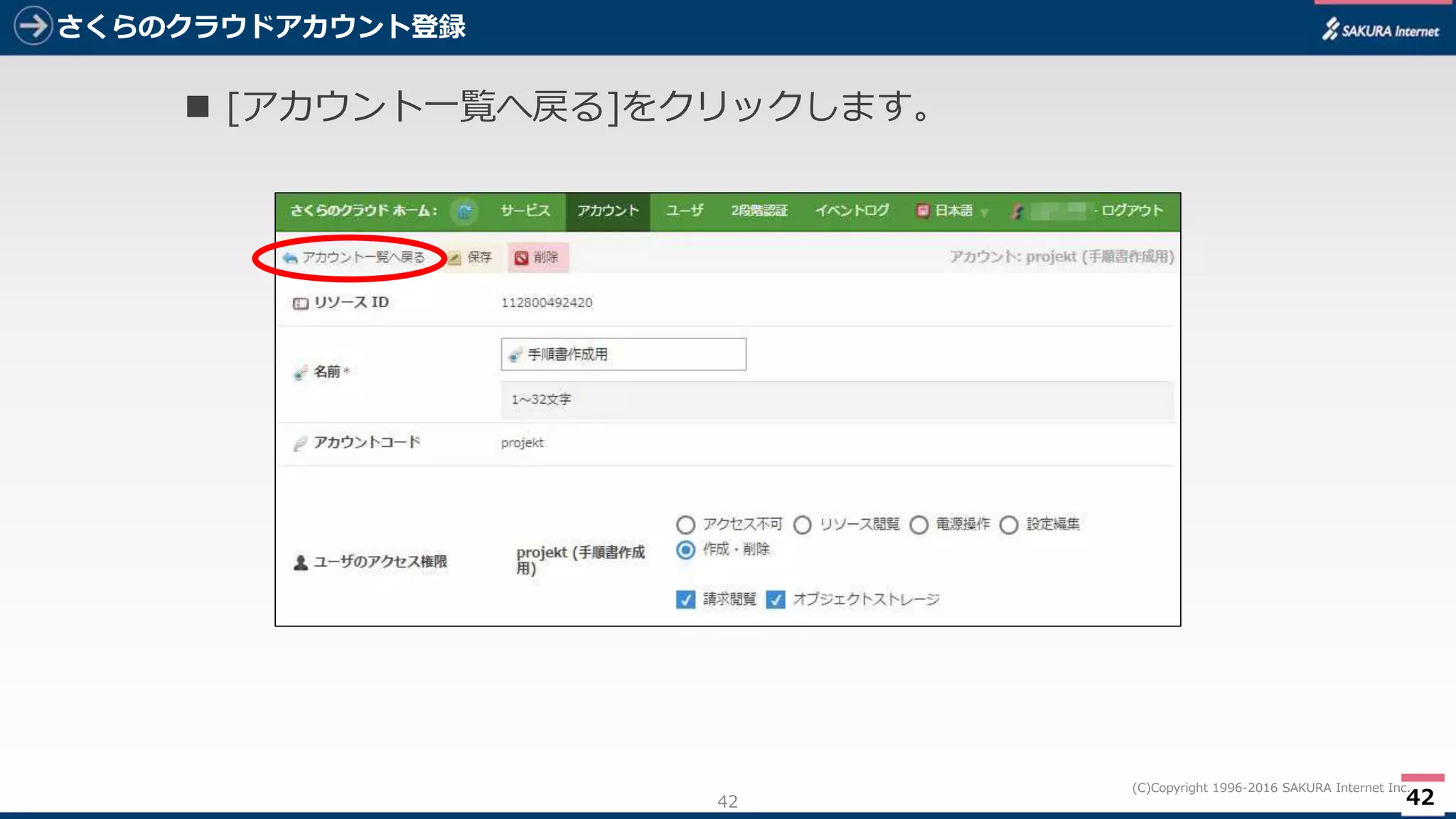Viewport: 1456px width, 819px height.
Task: Toggle the オブジェクトストレージ checkbox
Action: pyautogui.click(x=776, y=599)
